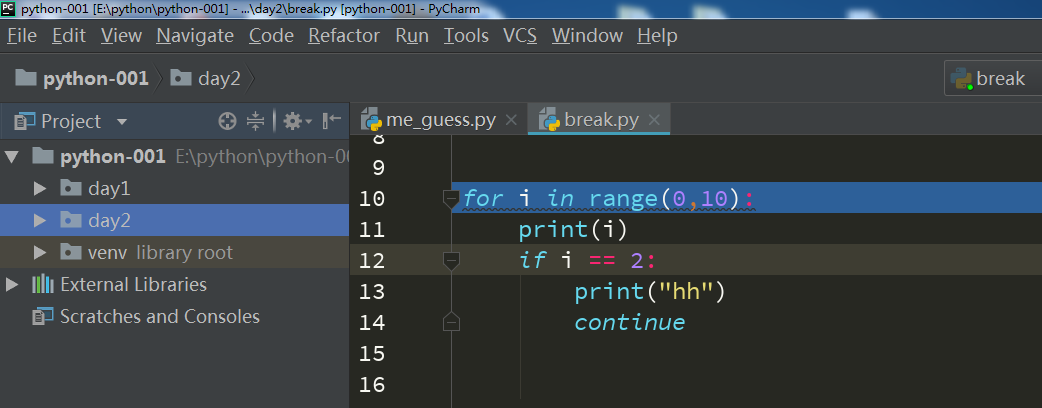The width and height of the screenshot is (1042, 408).
Task: Click the PyCharm logo in title bar
Action: [x=9, y=9]
